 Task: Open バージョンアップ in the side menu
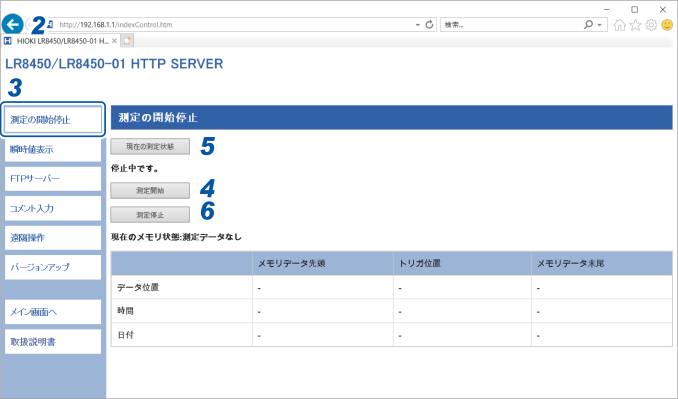pos(53,267)
